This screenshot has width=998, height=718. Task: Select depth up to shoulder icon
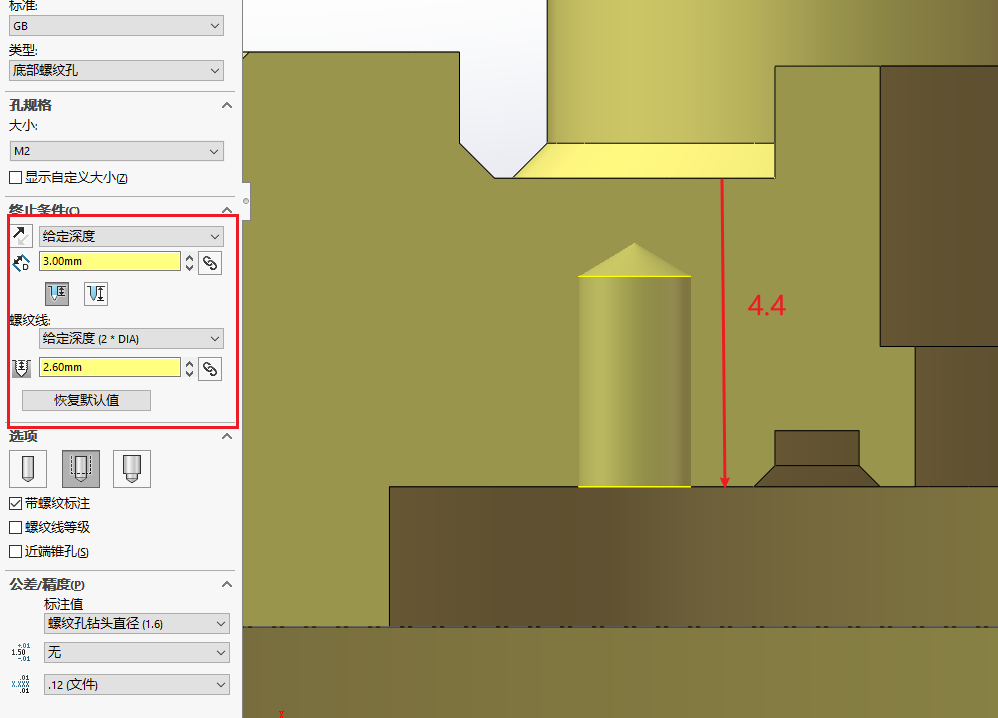click(57, 293)
